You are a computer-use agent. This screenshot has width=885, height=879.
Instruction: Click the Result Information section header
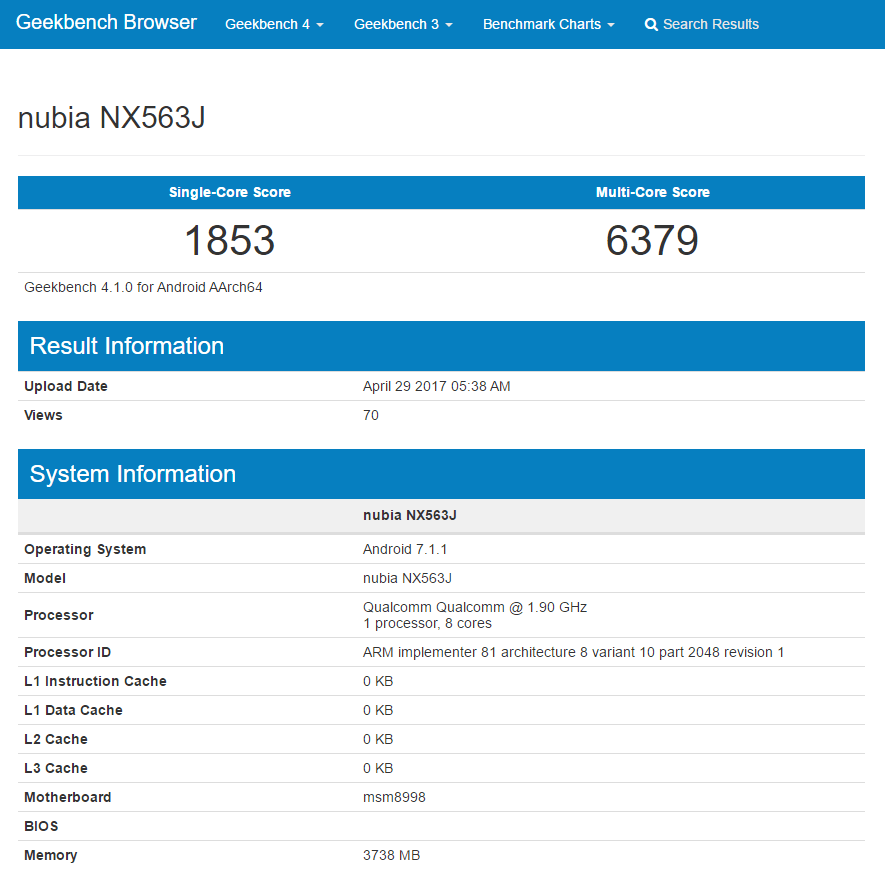pos(441,346)
